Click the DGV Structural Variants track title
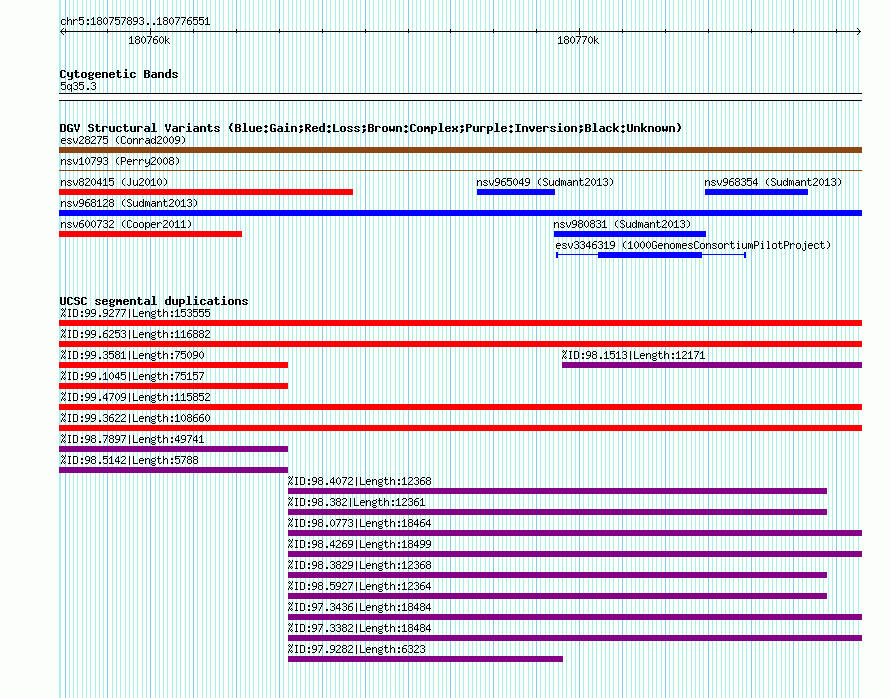The width and height of the screenshot is (890, 698). click(371, 128)
